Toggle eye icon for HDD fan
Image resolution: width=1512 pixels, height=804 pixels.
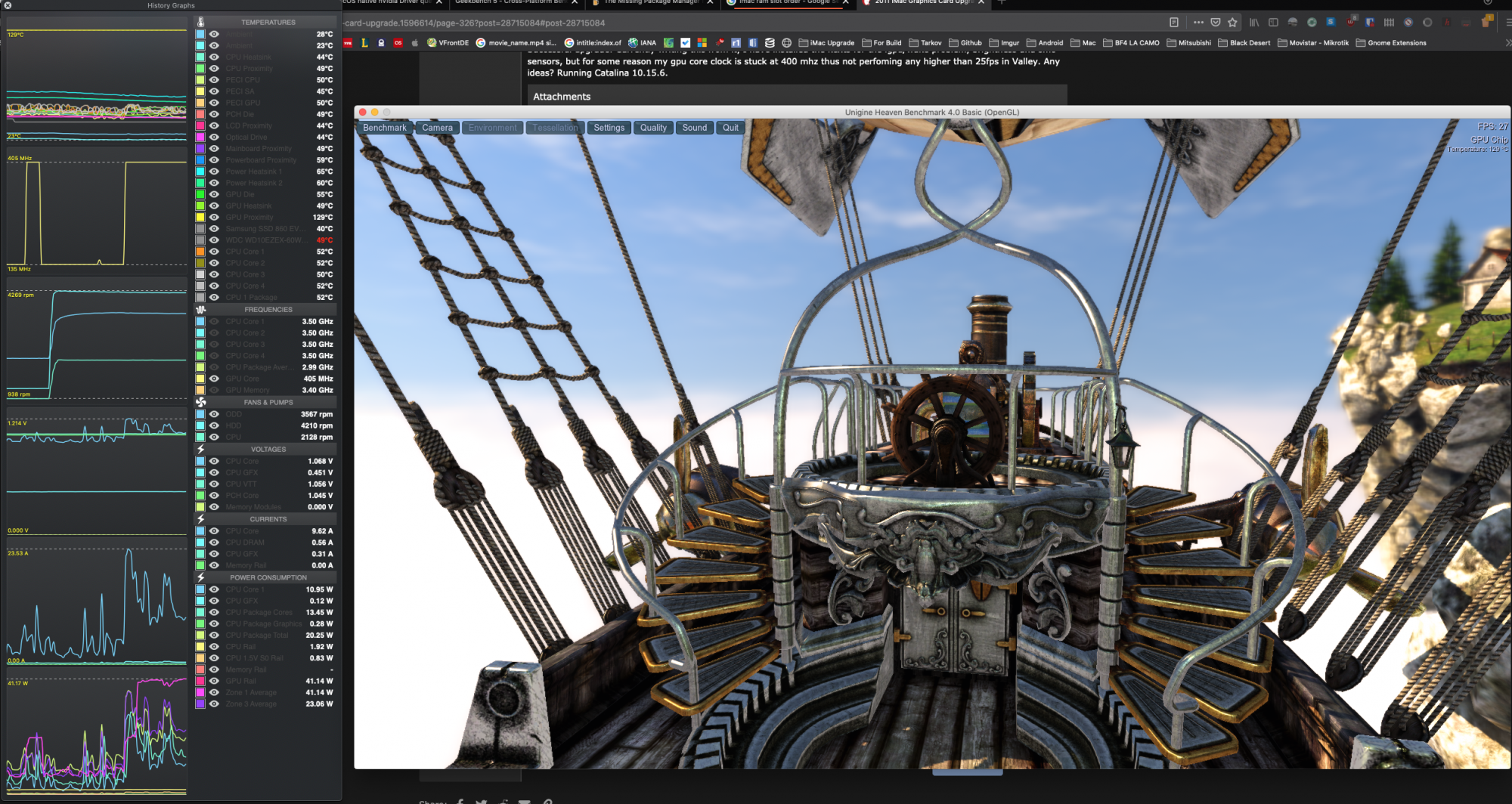pyautogui.click(x=215, y=425)
